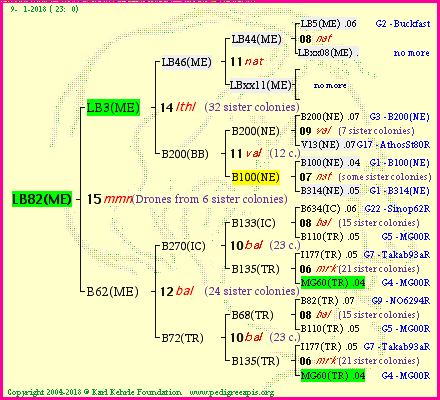Click the yellow highlighted B100(NE)
This screenshot has height=400, width=440.
[x=256, y=177]
